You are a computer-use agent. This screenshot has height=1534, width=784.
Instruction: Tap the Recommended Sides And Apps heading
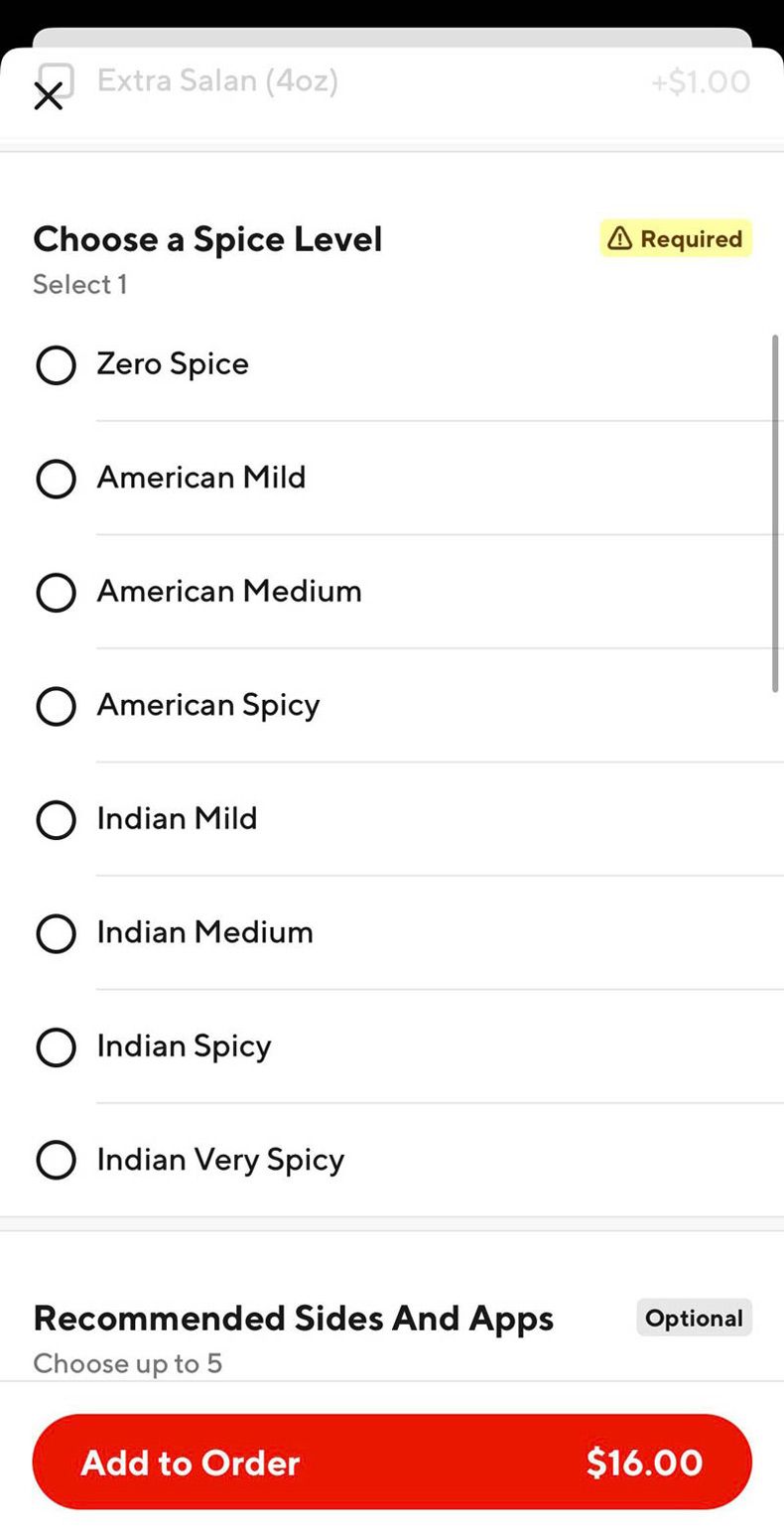tap(293, 1318)
